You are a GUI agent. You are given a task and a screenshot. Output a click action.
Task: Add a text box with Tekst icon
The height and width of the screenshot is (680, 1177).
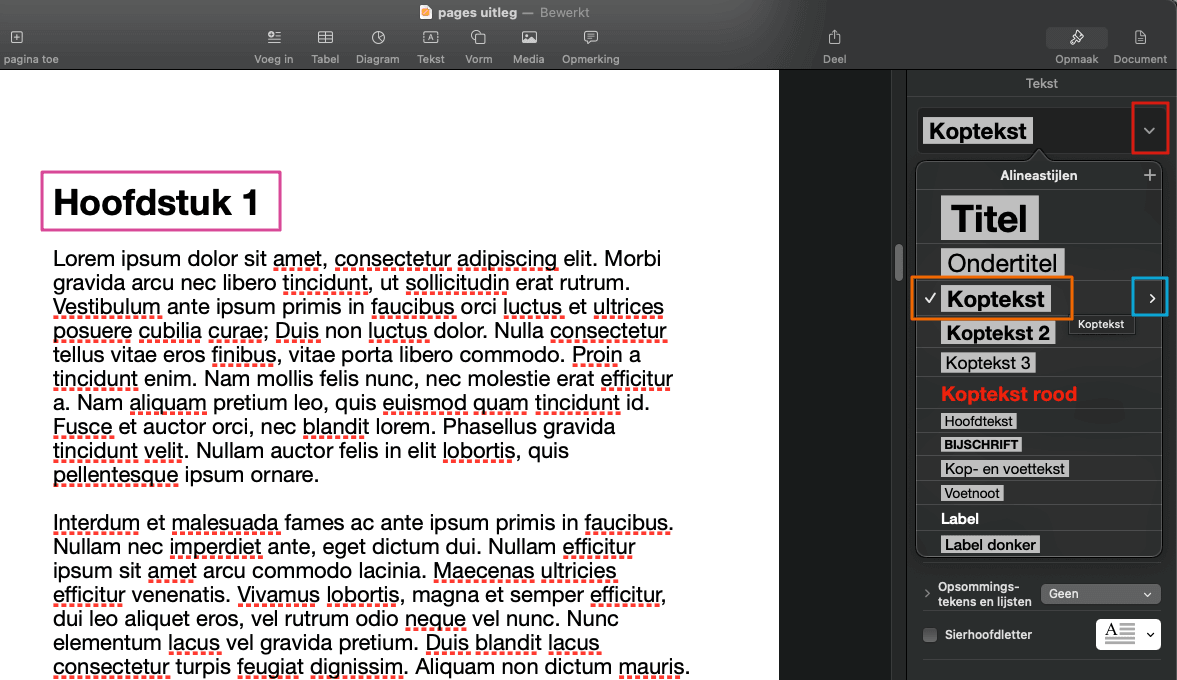pyautogui.click(x=431, y=37)
